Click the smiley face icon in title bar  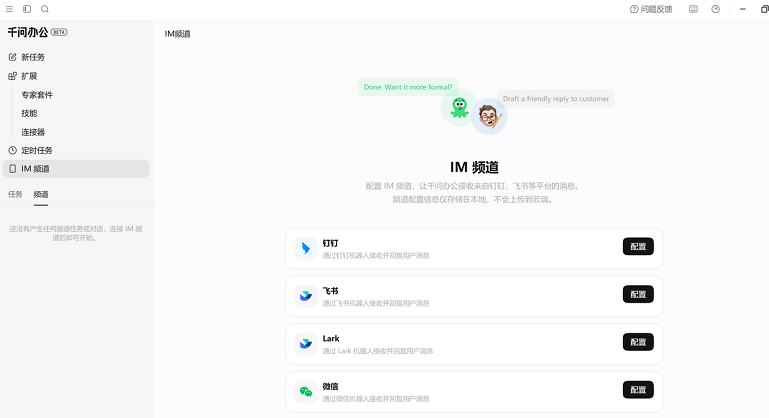tap(693, 9)
